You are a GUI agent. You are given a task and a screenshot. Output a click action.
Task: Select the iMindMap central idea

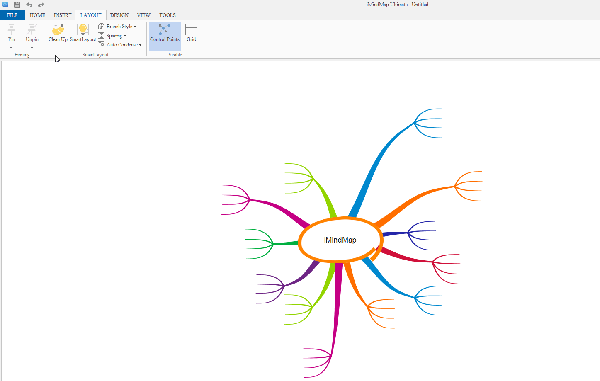click(340, 240)
